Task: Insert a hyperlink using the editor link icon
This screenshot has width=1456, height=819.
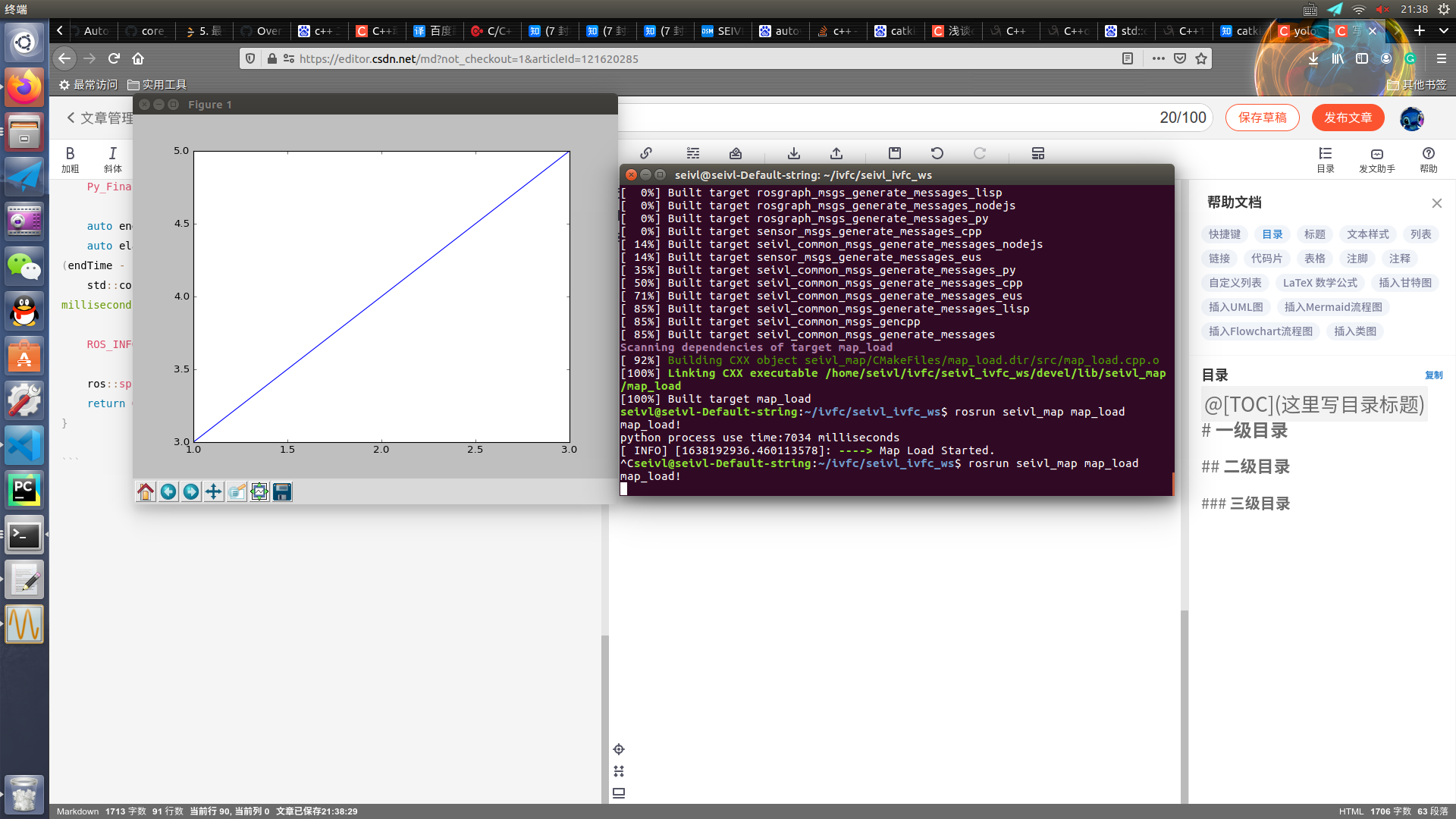Action: click(646, 153)
